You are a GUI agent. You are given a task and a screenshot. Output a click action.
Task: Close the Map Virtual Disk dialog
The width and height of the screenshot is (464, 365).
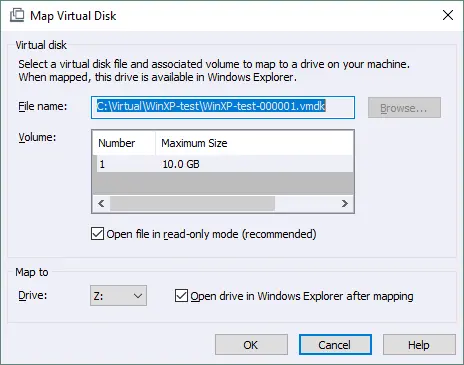point(448,15)
